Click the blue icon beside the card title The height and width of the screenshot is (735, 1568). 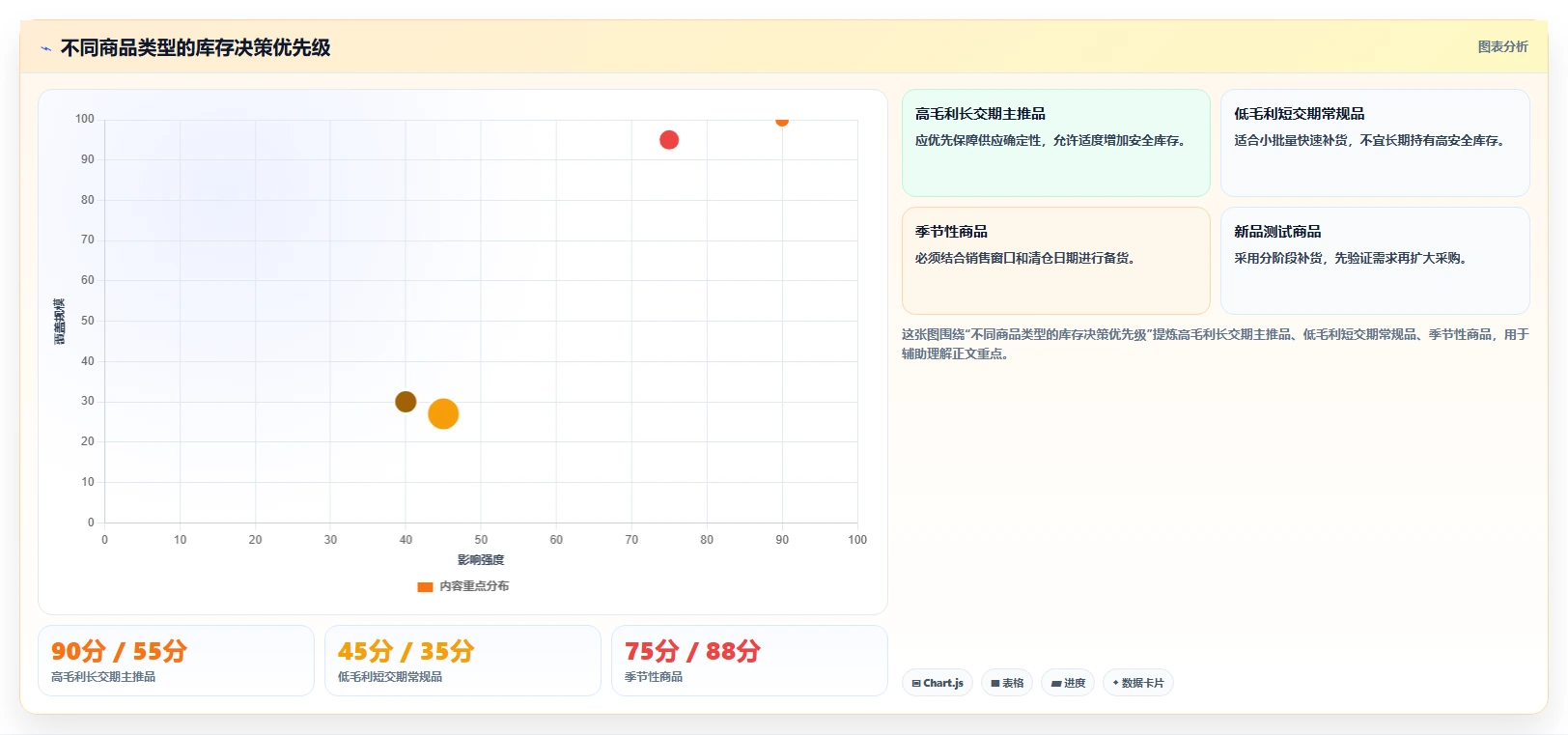pyautogui.click(x=45, y=48)
